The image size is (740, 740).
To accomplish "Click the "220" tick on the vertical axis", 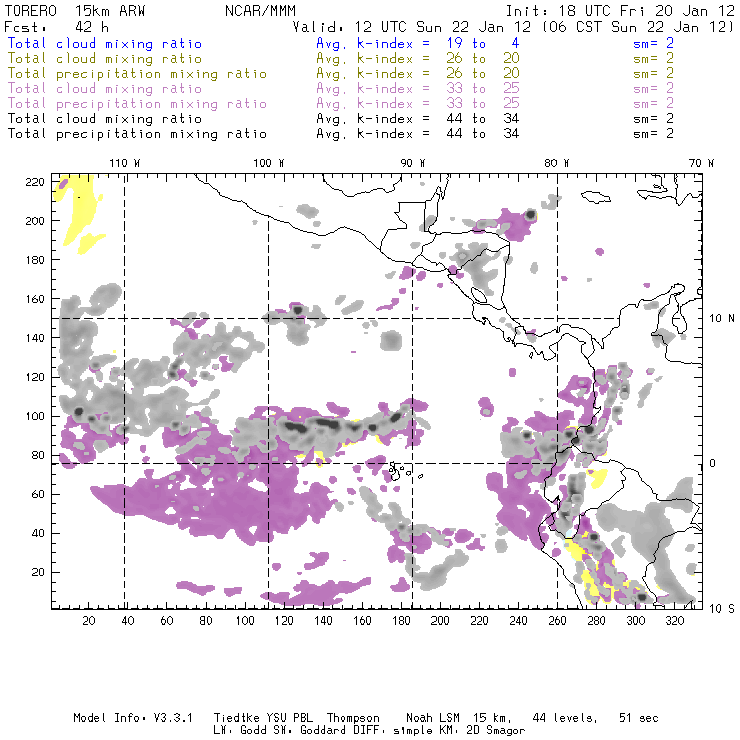I will (x=35, y=182).
